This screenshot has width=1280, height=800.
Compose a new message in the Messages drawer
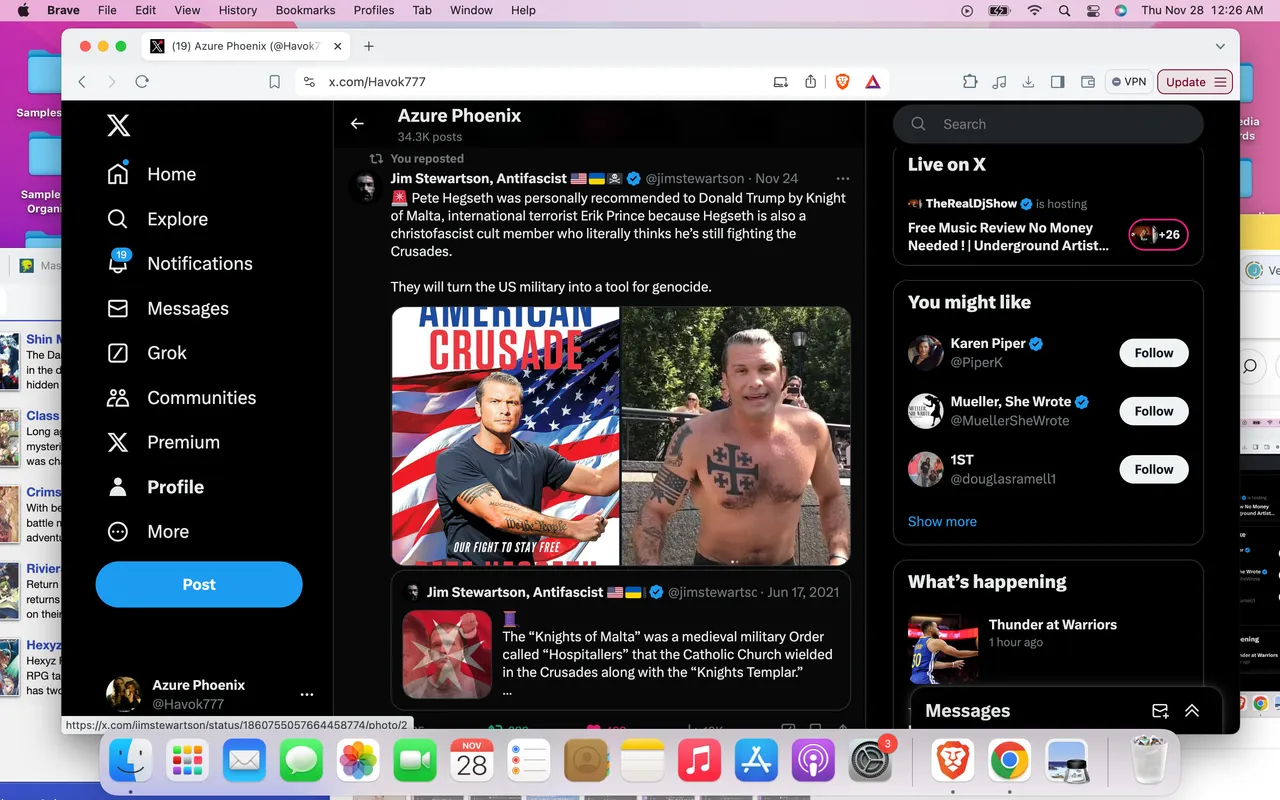[x=1160, y=711]
